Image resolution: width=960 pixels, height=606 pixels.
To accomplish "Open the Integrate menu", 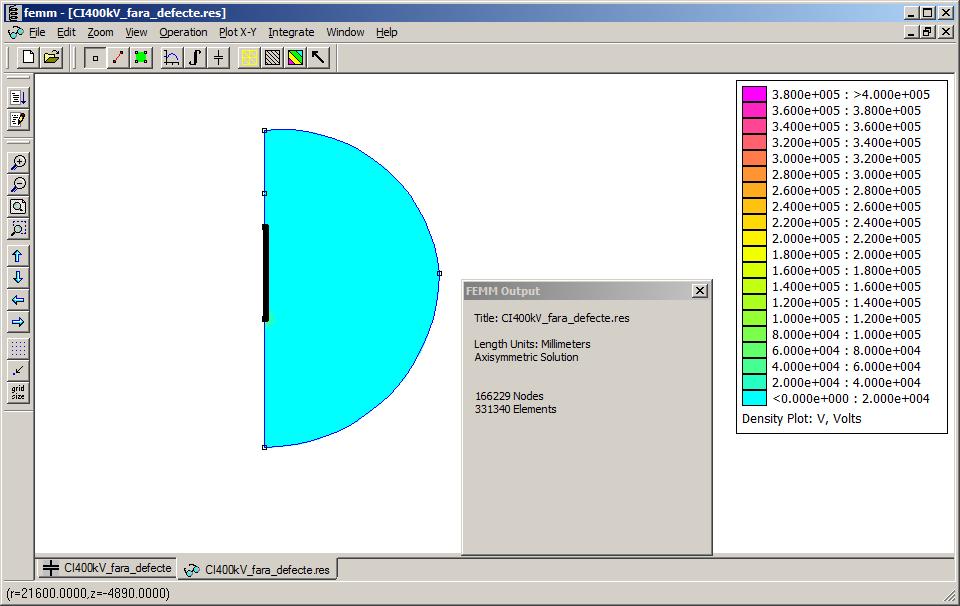I will pyautogui.click(x=291, y=32).
